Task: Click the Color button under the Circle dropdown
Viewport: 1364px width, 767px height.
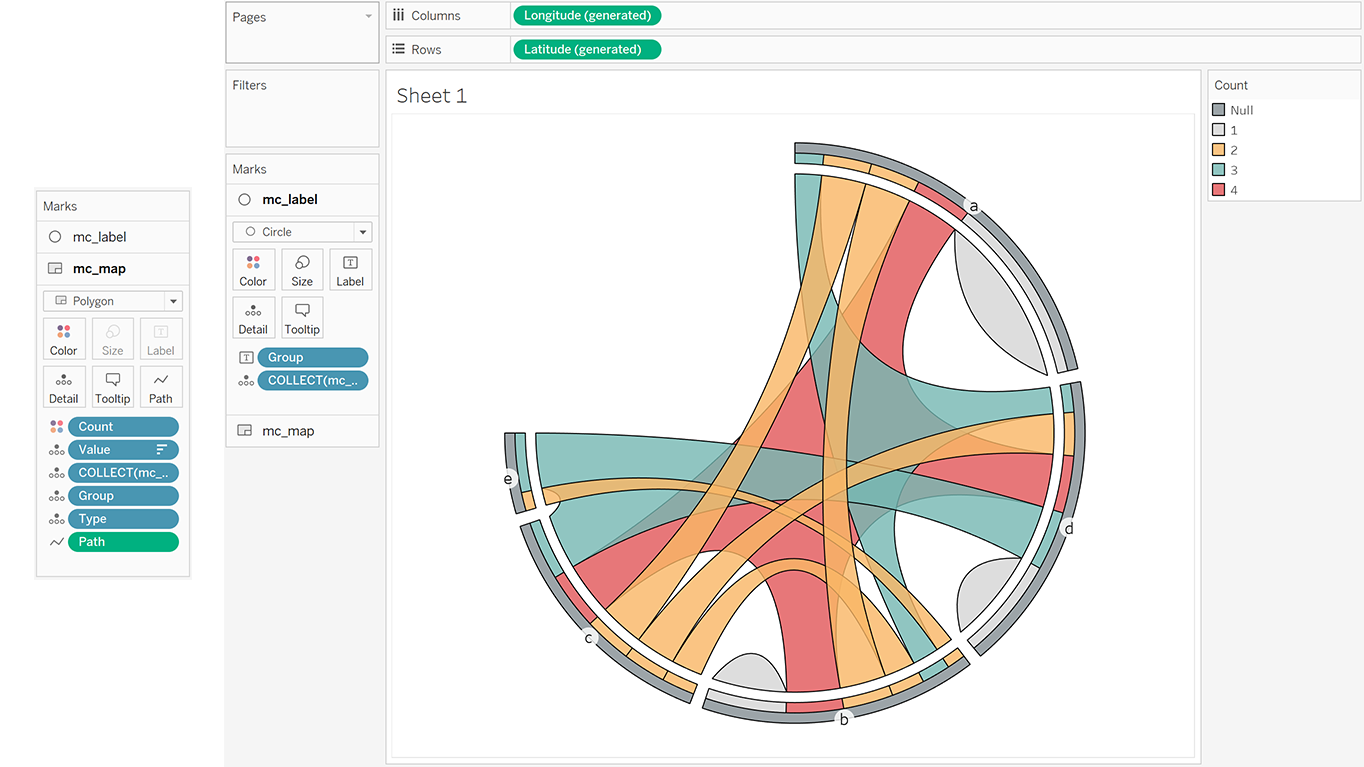Action: (253, 270)
